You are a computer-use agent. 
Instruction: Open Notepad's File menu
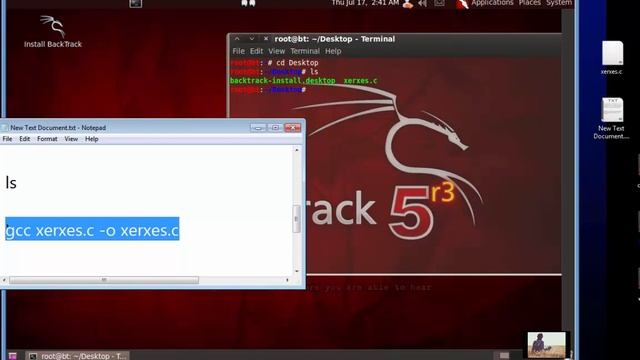coord(7,139)
